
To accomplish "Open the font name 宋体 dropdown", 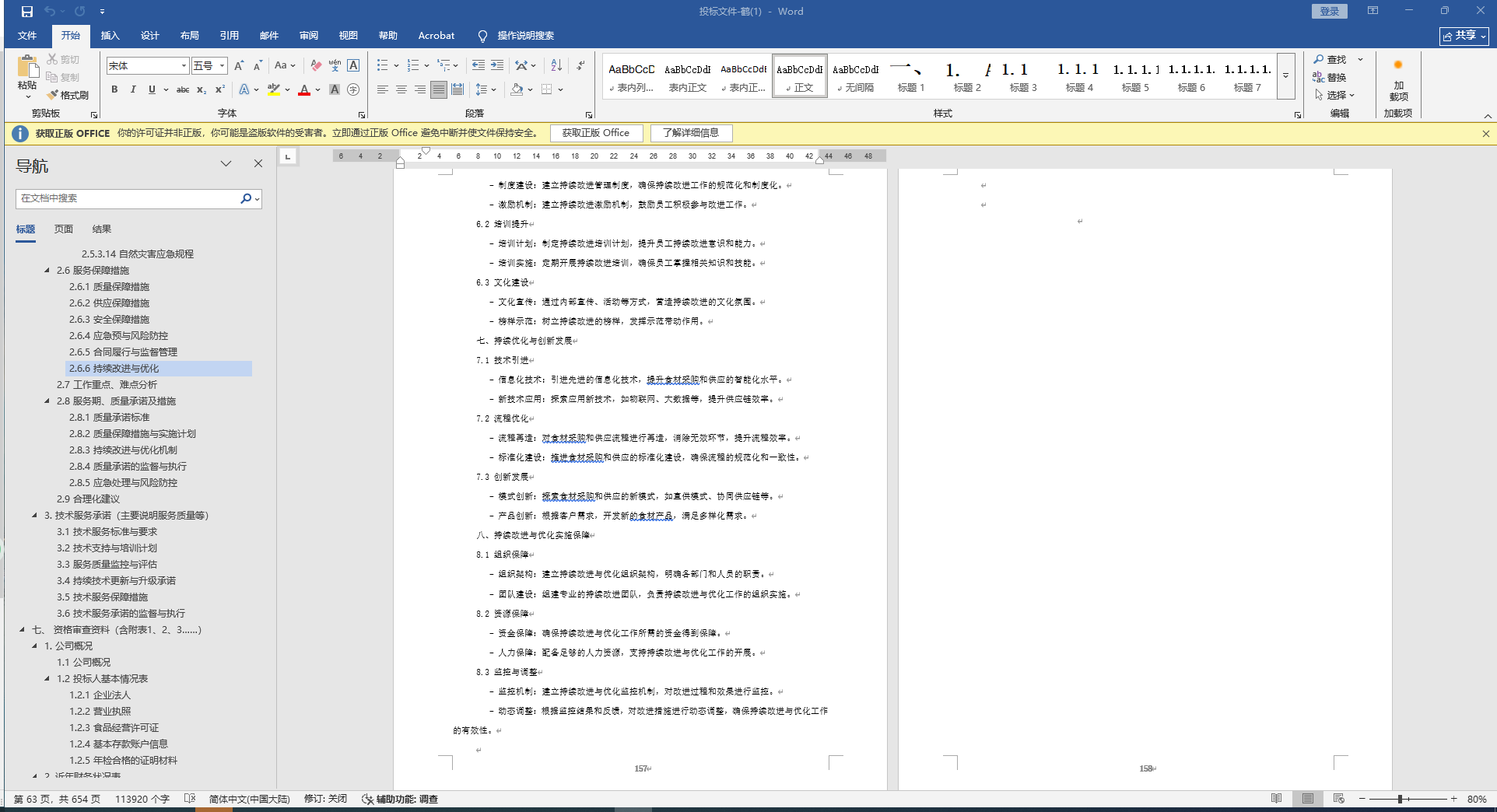I will (184, 66).
